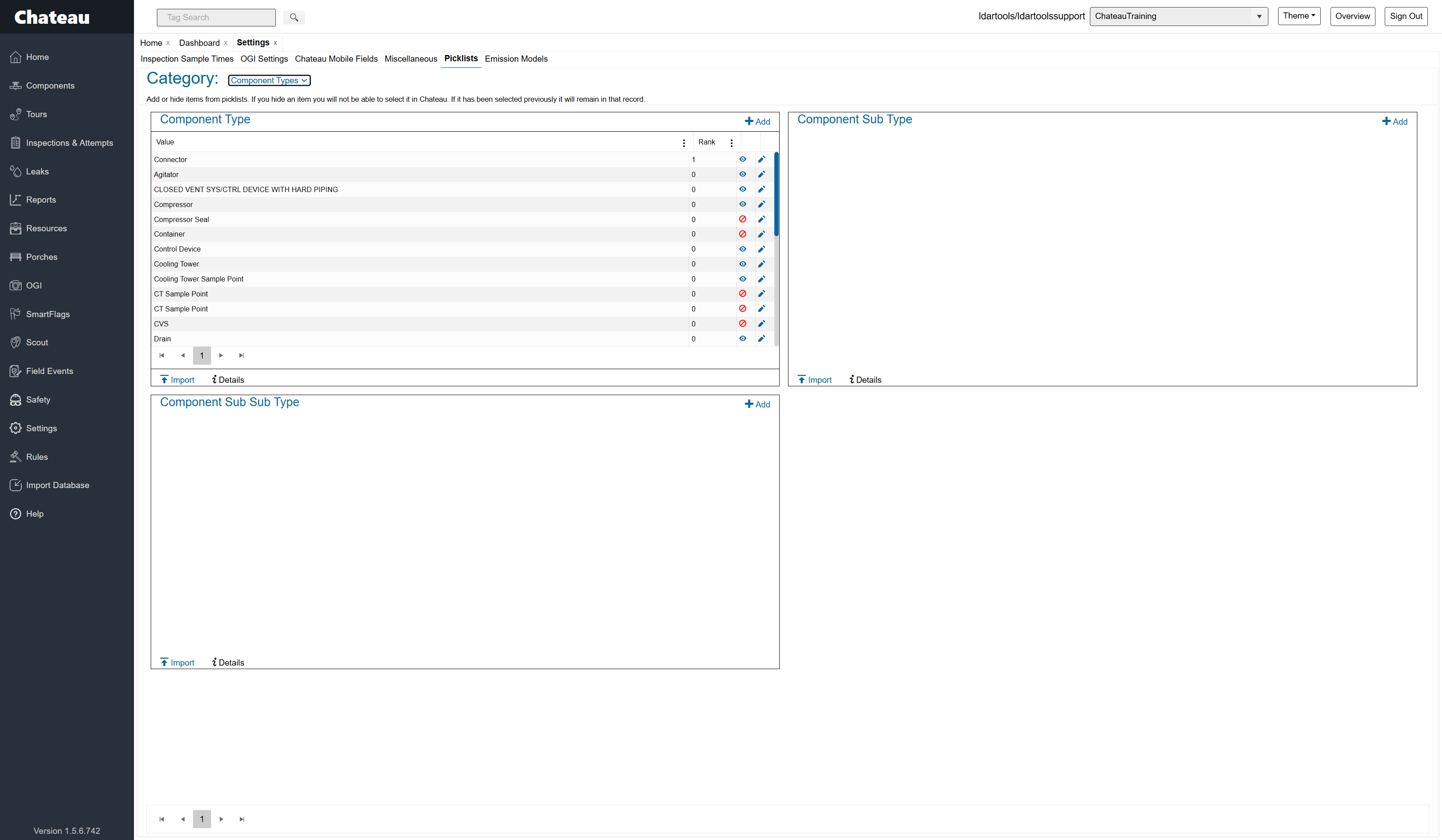Close the Settings tab
1442x840 pixels.
[275, 43]
